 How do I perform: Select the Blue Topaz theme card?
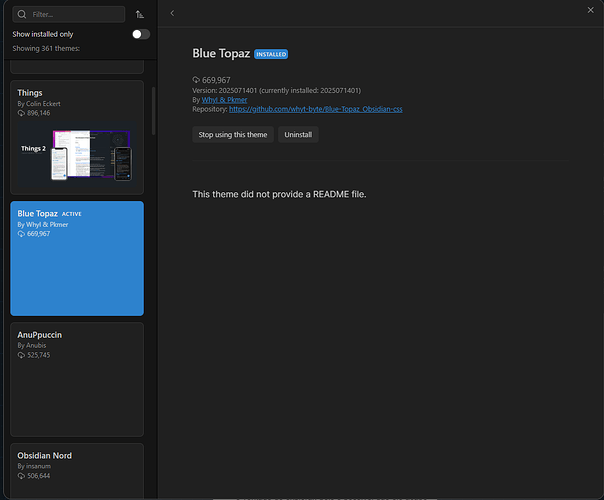[x=77, y=258]
